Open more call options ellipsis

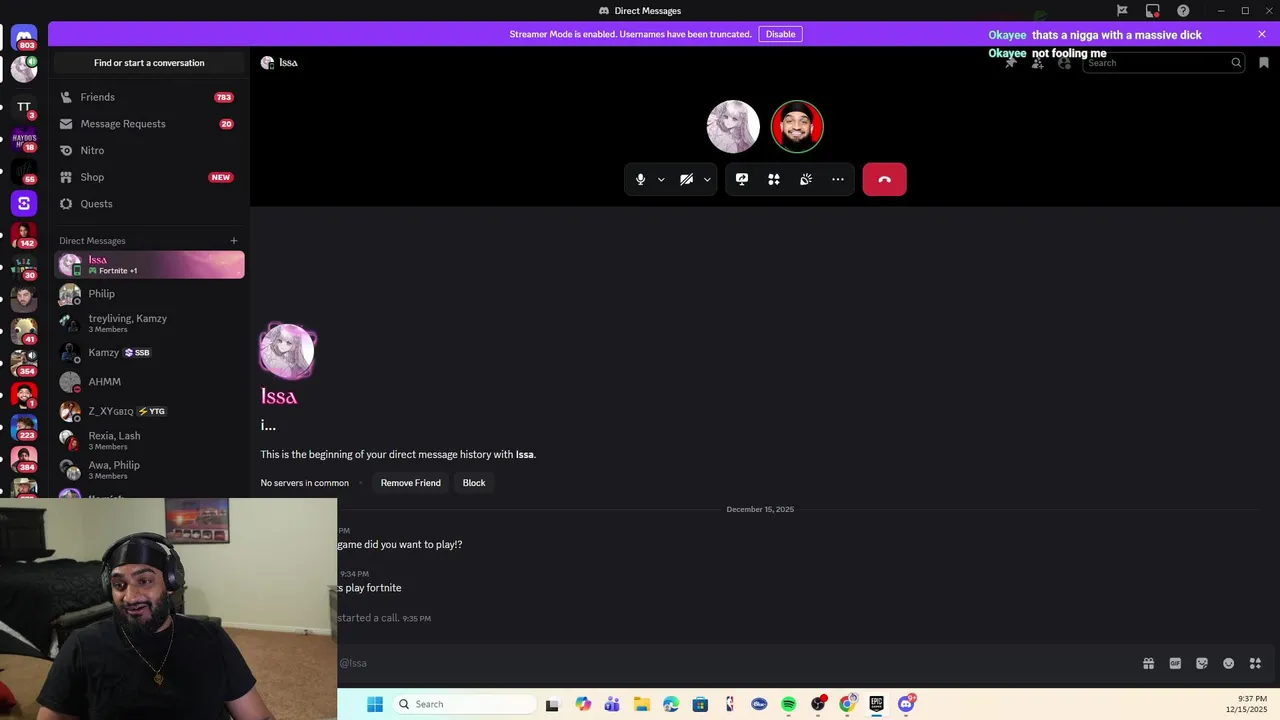coord(838,179)
